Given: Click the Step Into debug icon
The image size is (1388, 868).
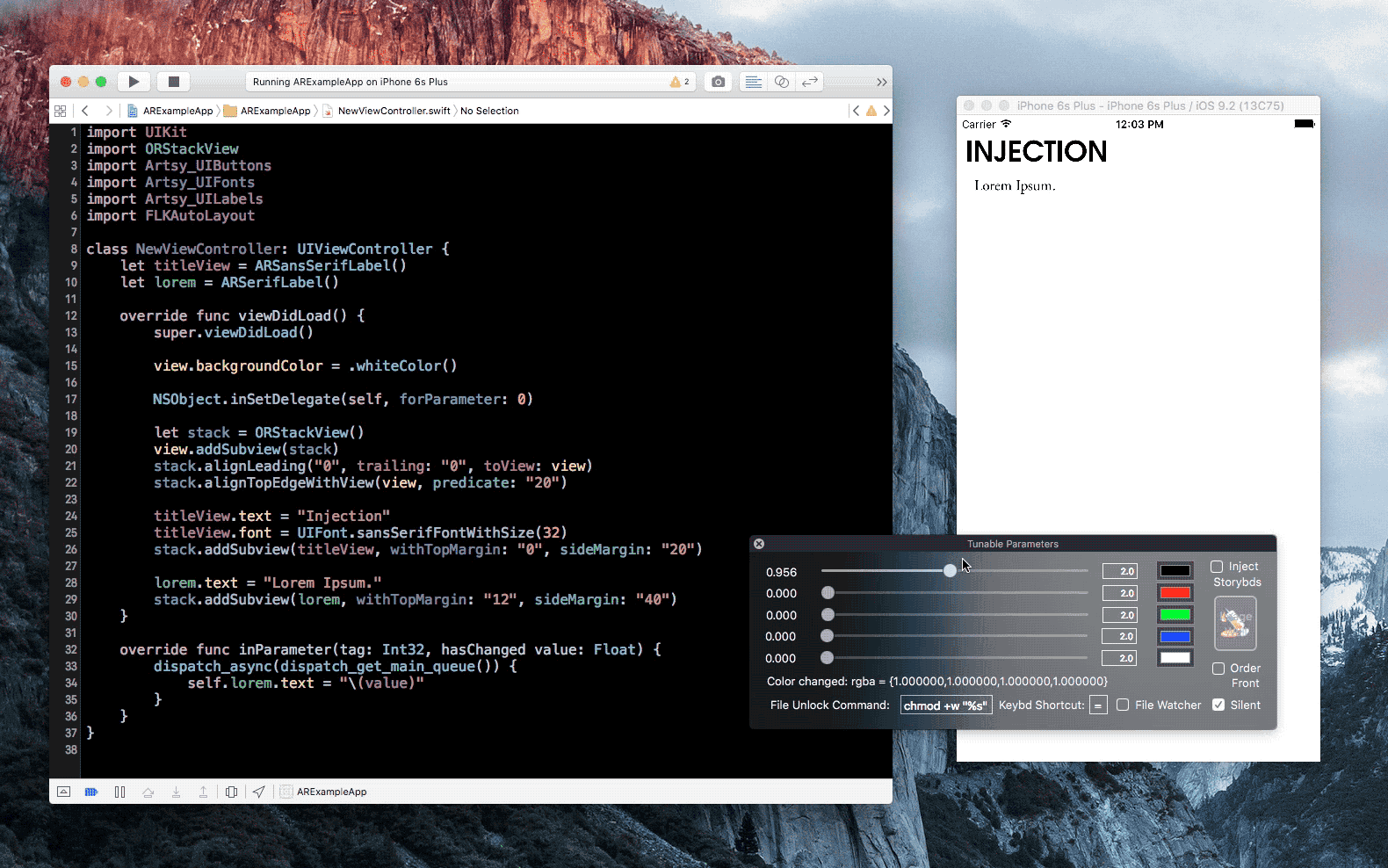Looking at the screenshot, I should [x=176, y=792].
